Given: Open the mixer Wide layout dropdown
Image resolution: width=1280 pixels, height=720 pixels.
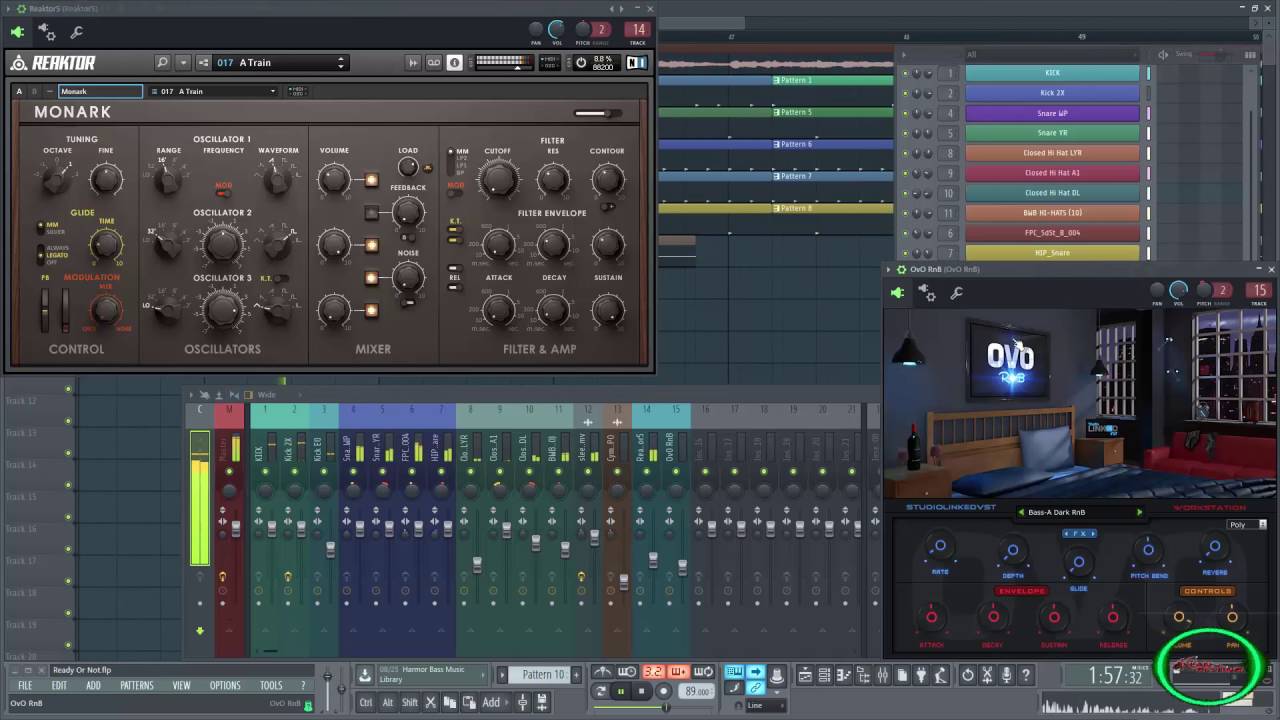Looking at the screenshot, I should pyautogui.click(x=272, y=395).
